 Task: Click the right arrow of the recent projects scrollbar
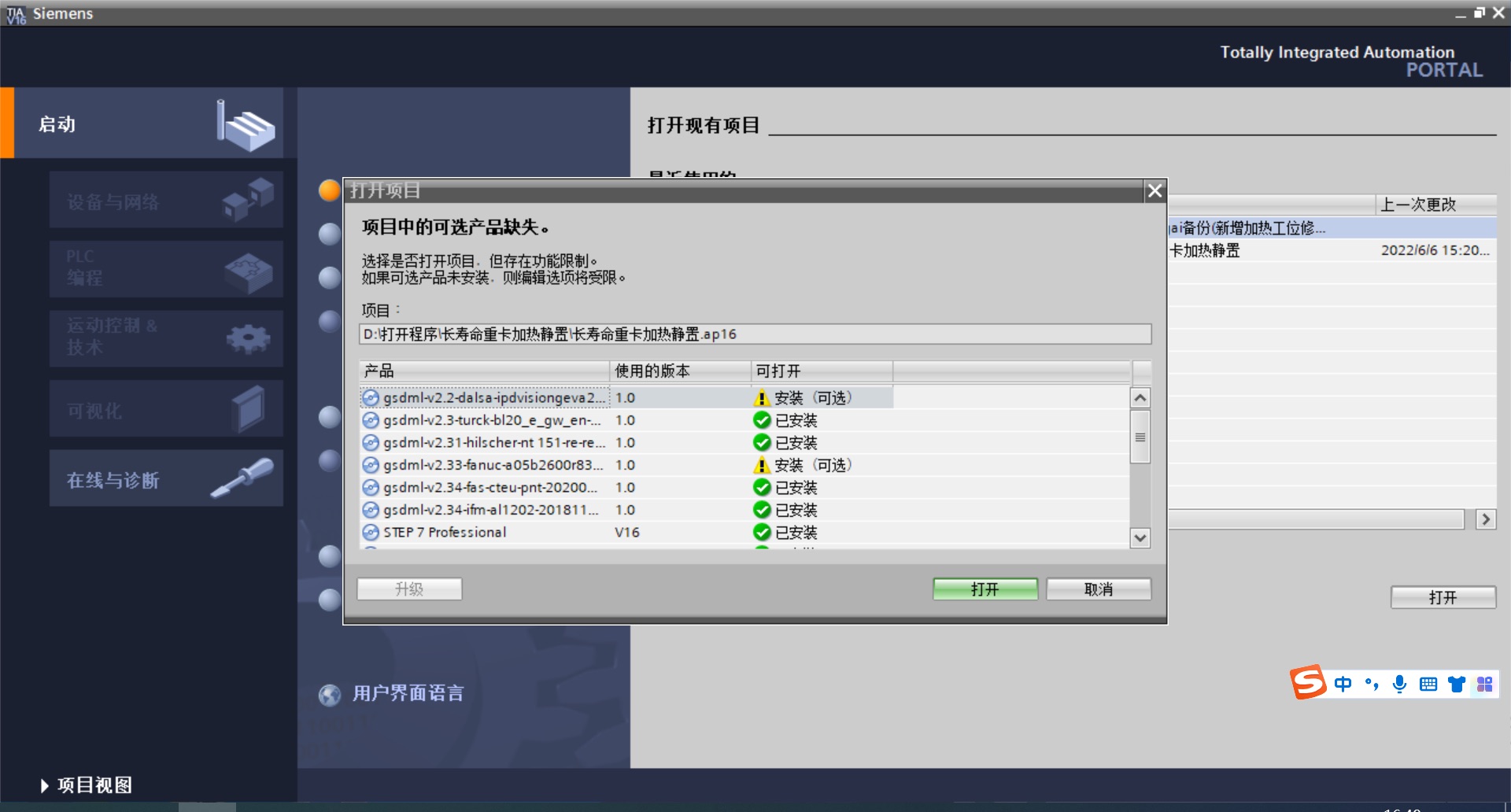pos(1486,519)
